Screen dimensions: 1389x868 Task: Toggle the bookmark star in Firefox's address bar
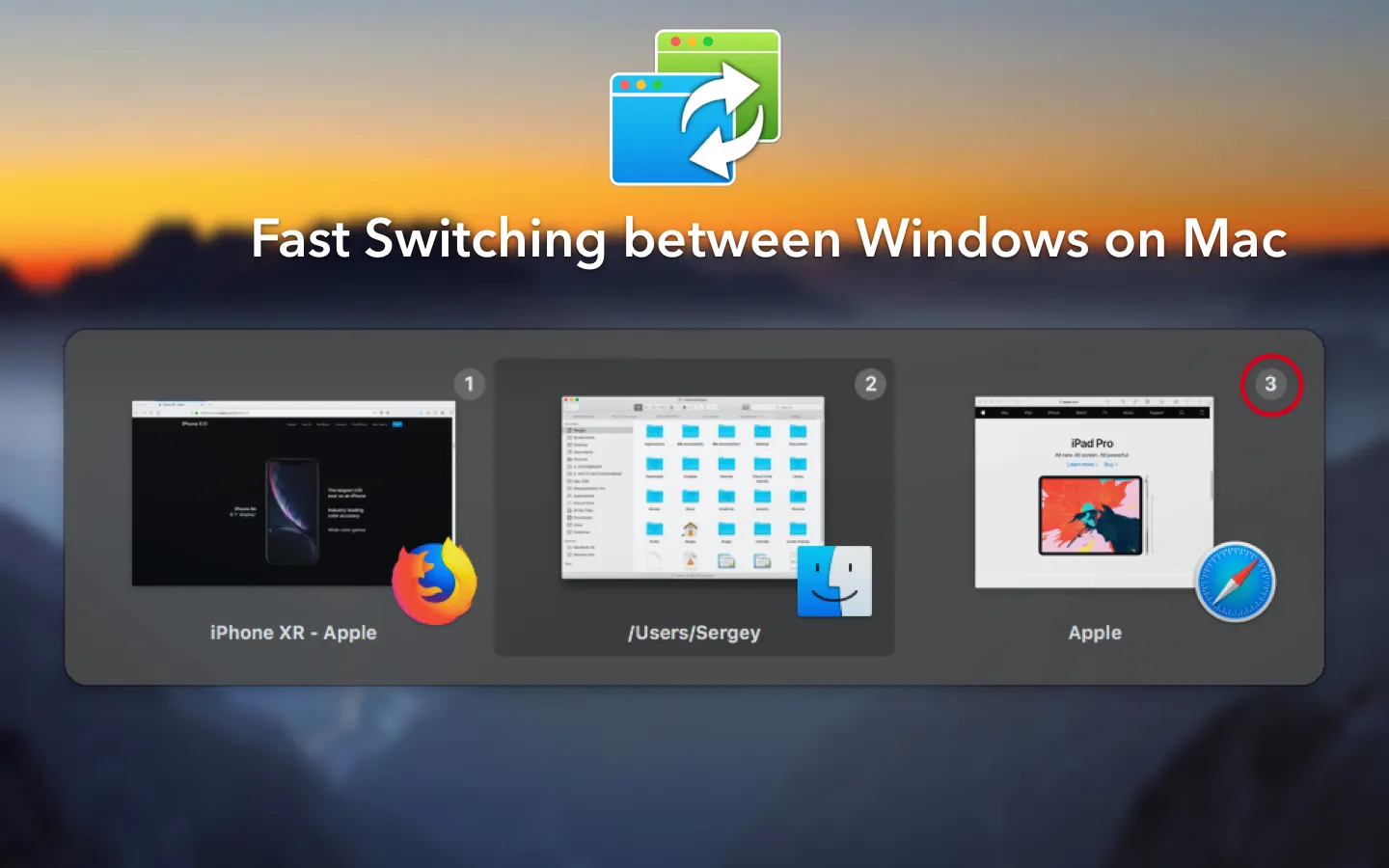388,412
